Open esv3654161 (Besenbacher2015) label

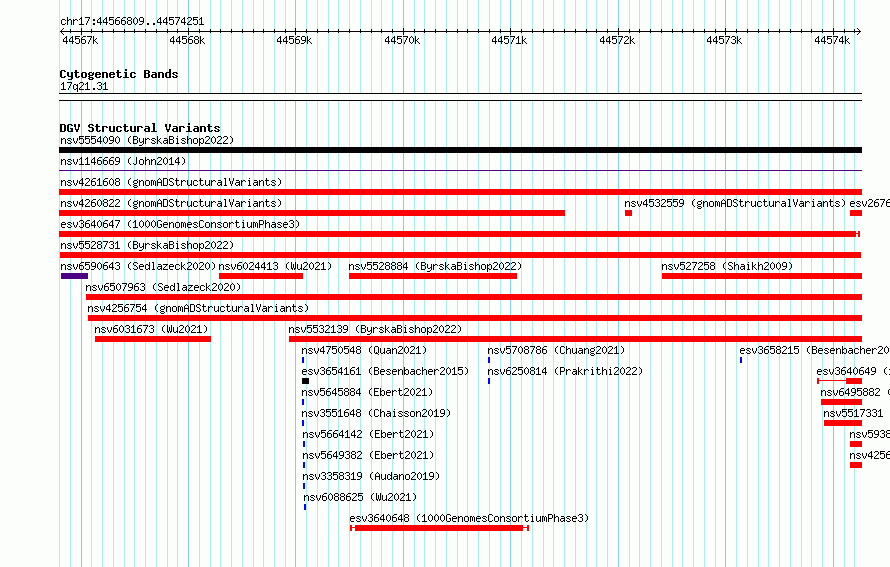click(x=385, y=371)
